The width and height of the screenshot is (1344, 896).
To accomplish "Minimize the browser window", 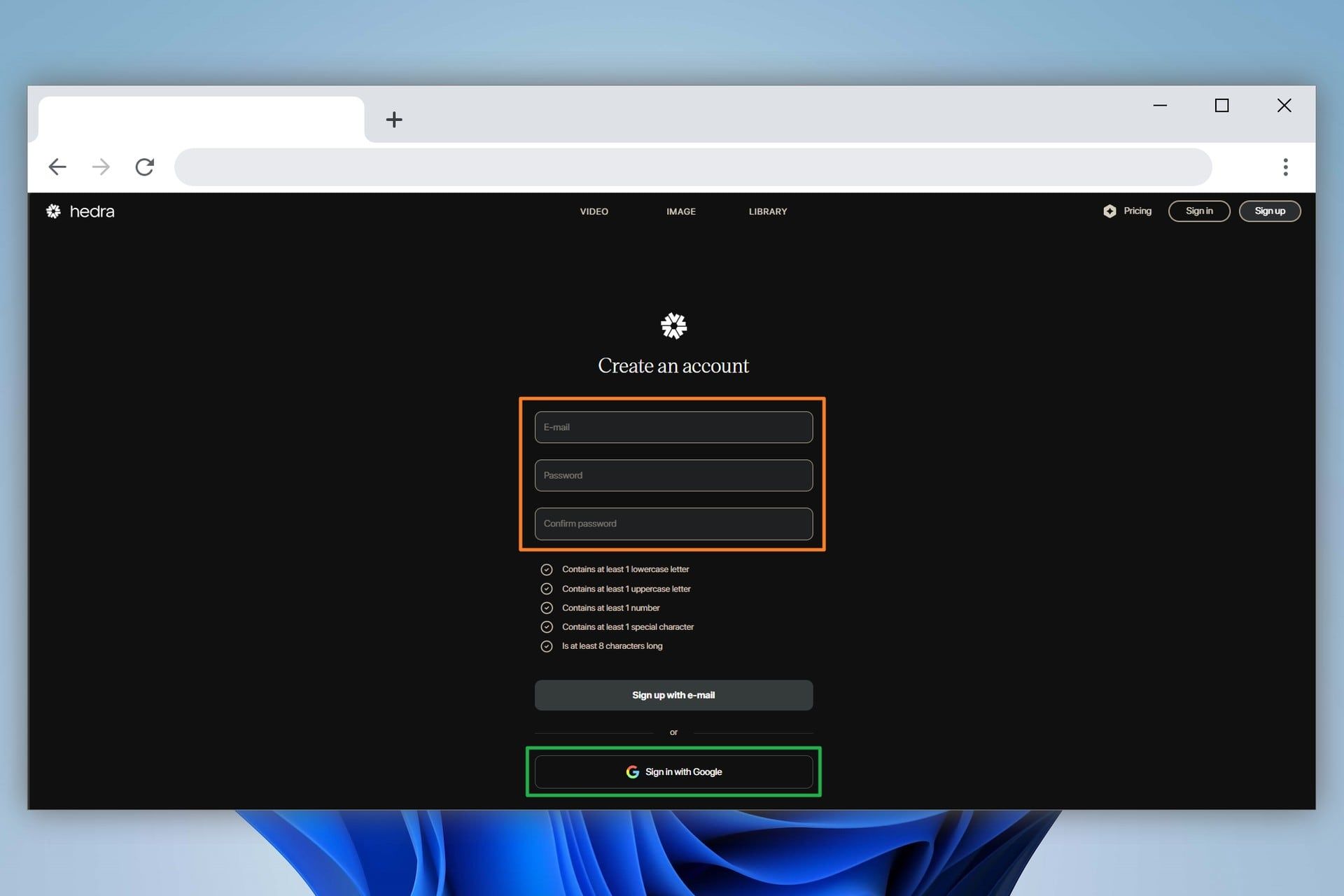I will 1160,105.
